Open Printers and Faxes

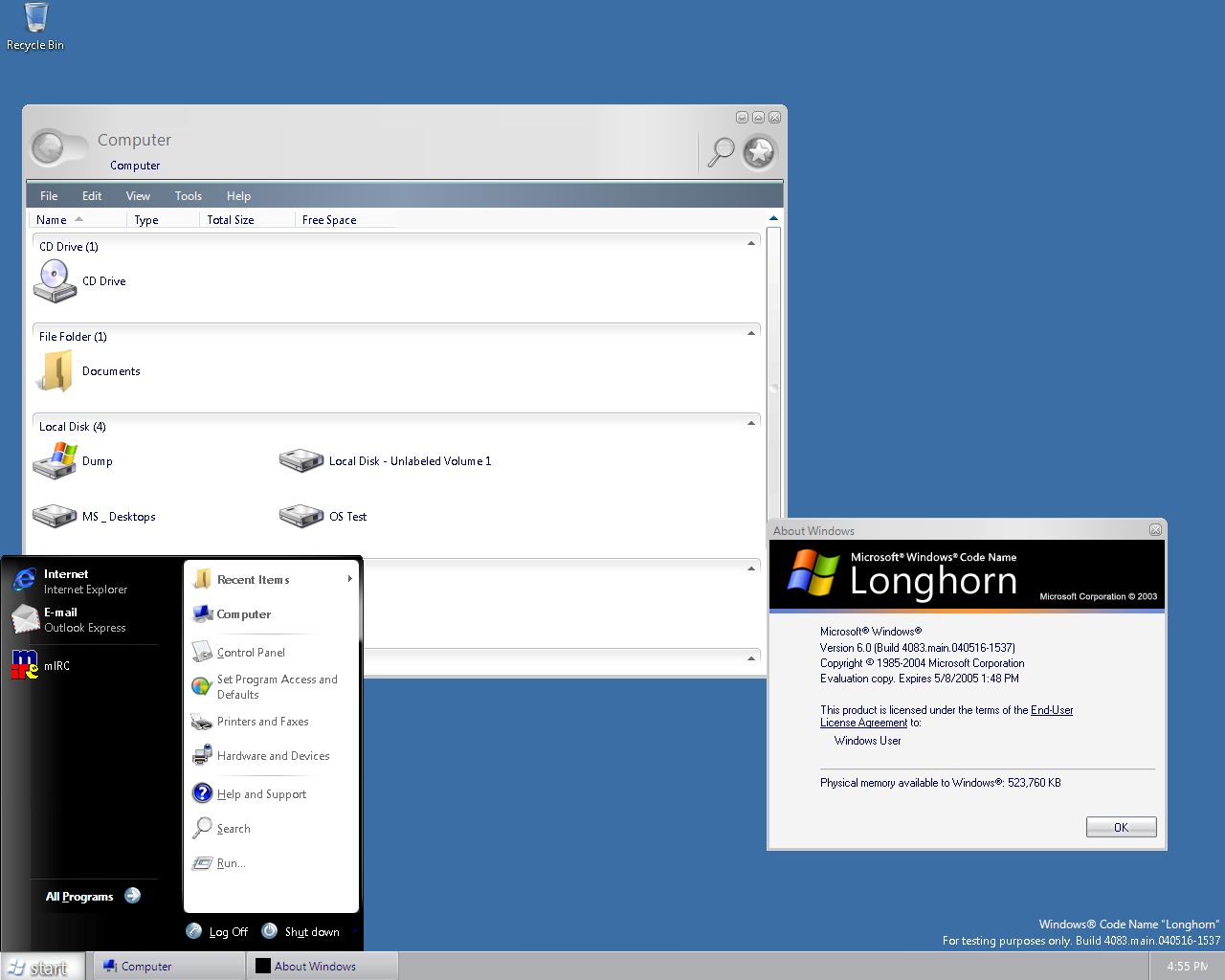click(x=251, y=722)
